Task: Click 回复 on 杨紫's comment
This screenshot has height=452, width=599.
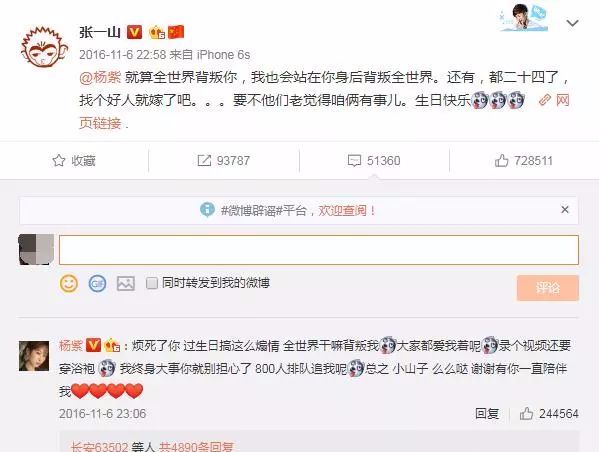Action: tap(487, 413)
